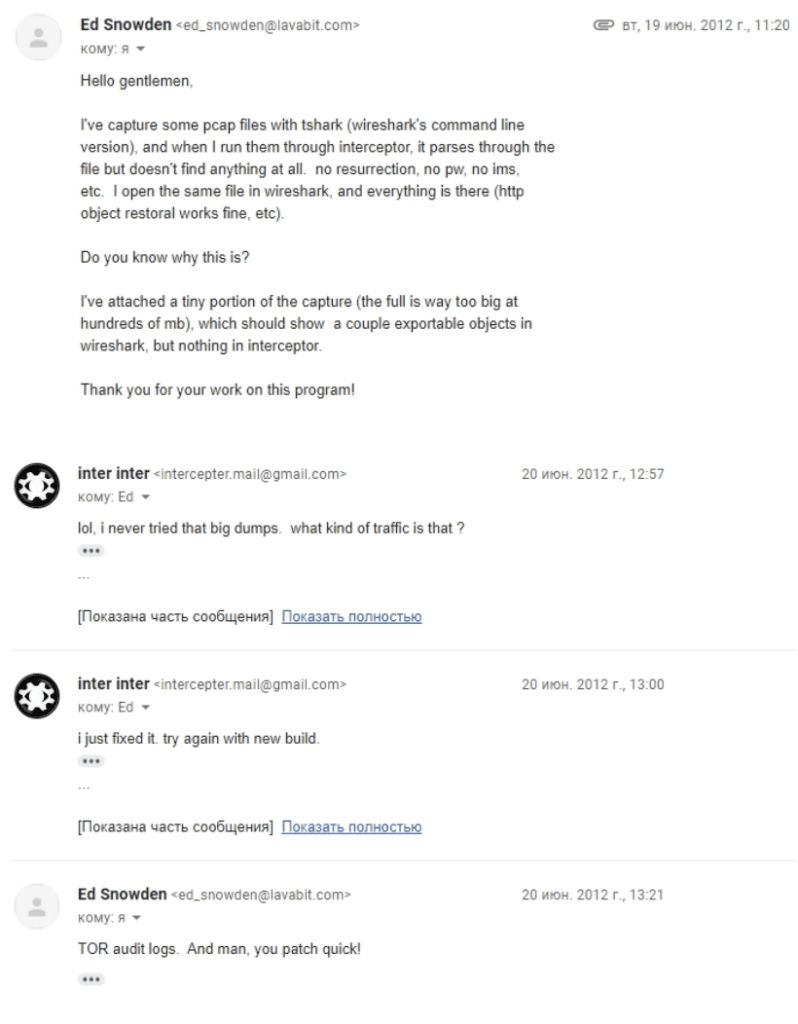
Task: Click inter inter's gear avatar at 13:00
Action: [37, 696]
